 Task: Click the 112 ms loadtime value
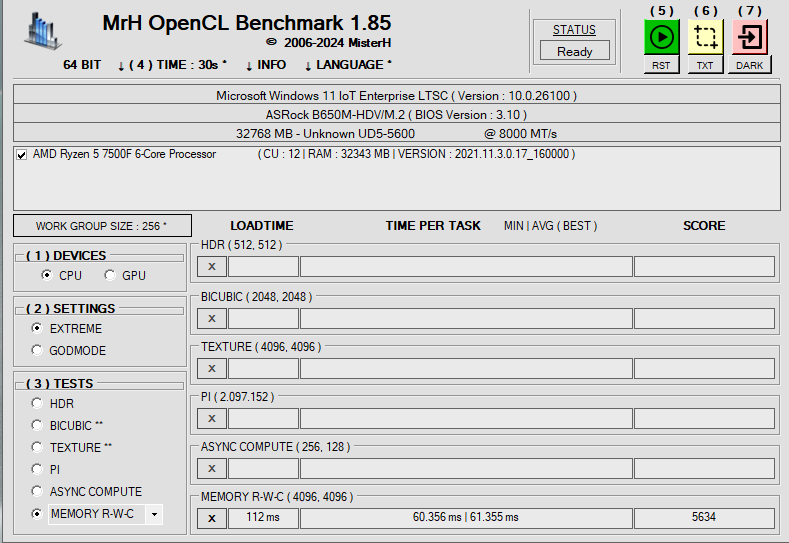coord(263,518)
